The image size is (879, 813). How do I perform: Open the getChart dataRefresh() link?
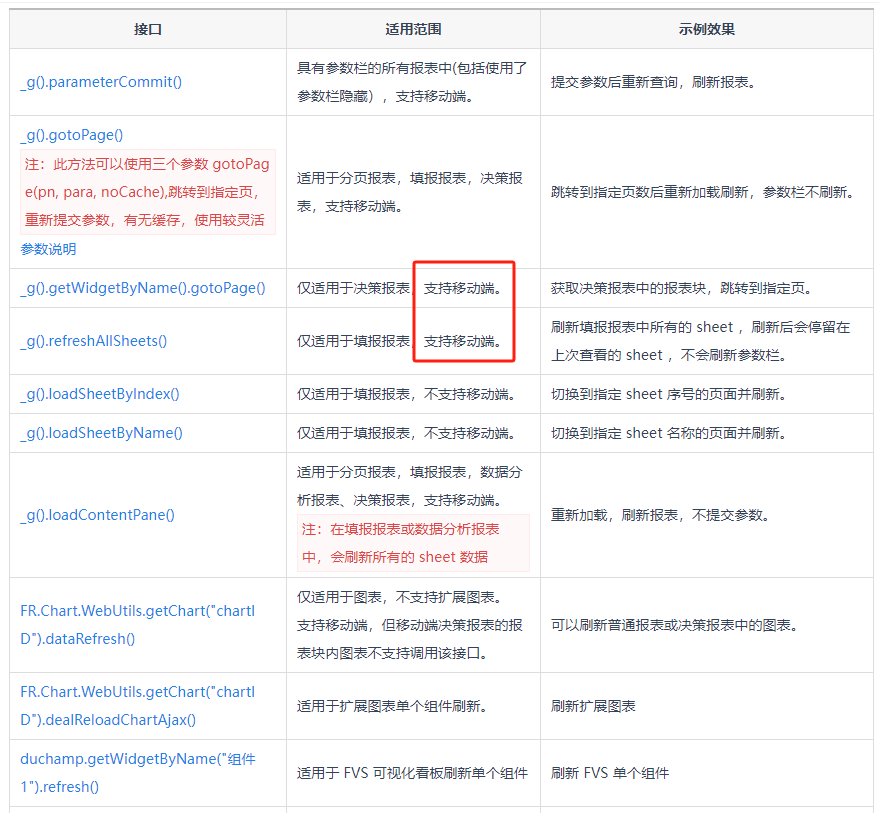point(137,625)
